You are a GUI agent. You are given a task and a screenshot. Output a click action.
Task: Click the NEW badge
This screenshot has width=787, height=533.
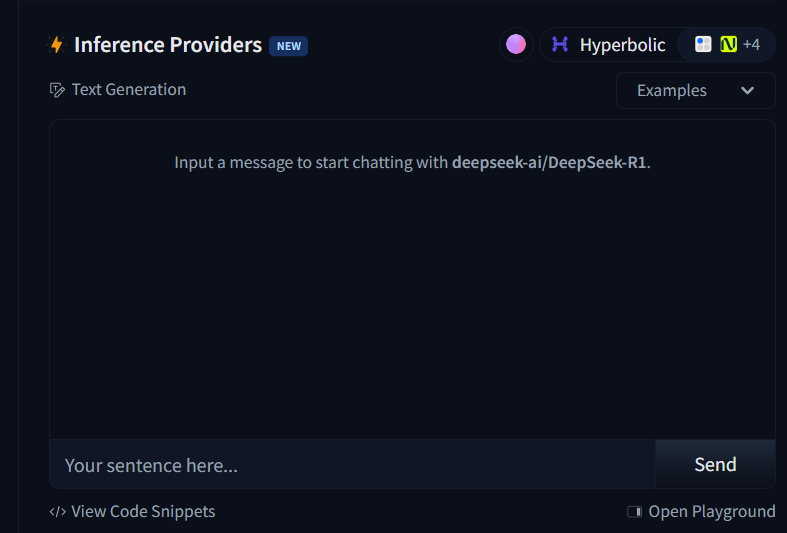click(289, 46)
